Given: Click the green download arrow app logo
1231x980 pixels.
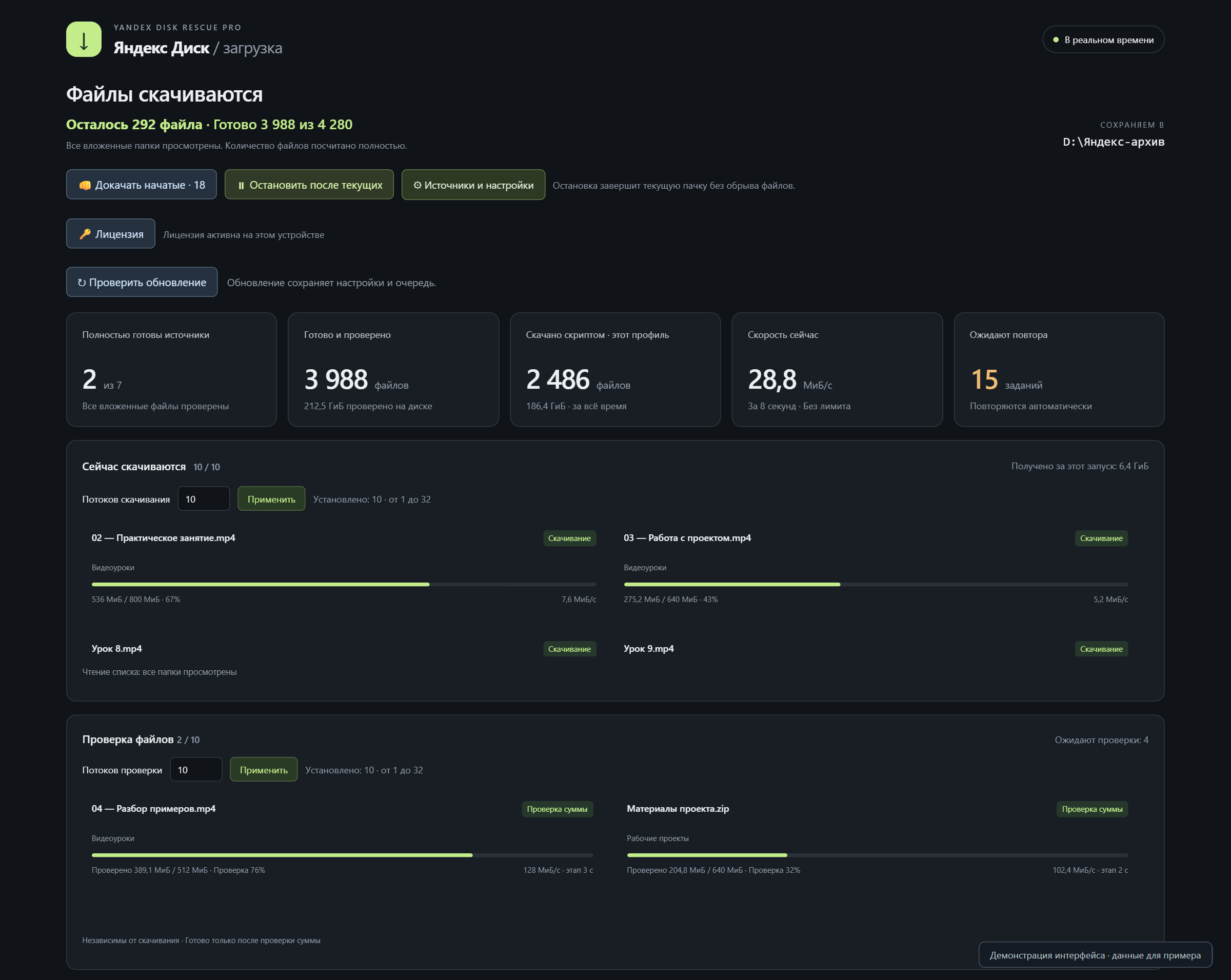Looking at the screenshot, I should click(x=84, y=39).
